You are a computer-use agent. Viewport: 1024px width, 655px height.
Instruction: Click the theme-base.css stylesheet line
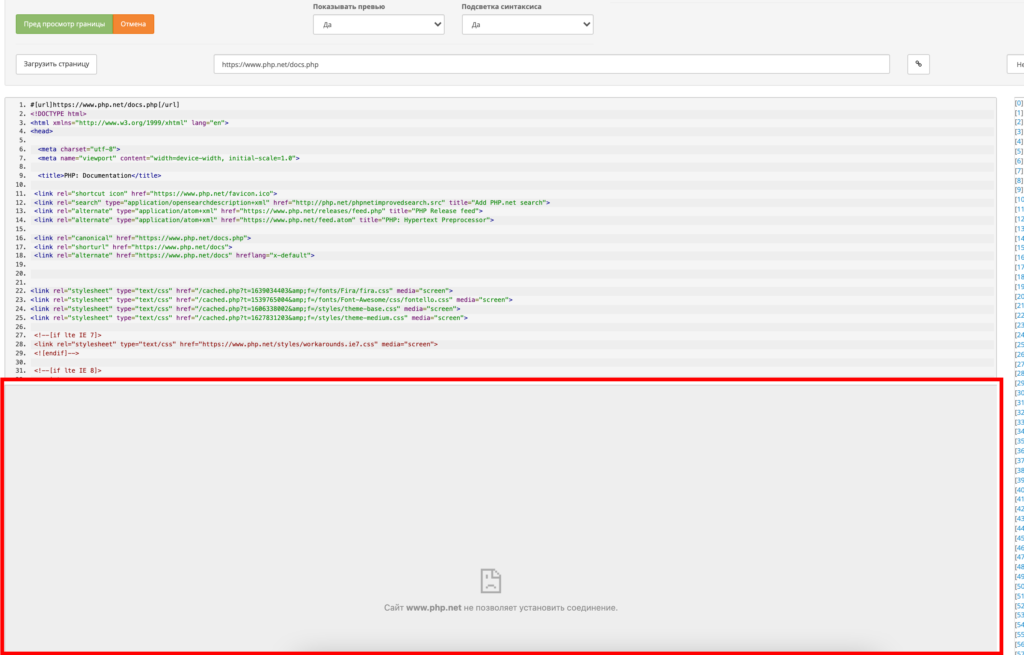pyautogui.click(x=245, y=308)
